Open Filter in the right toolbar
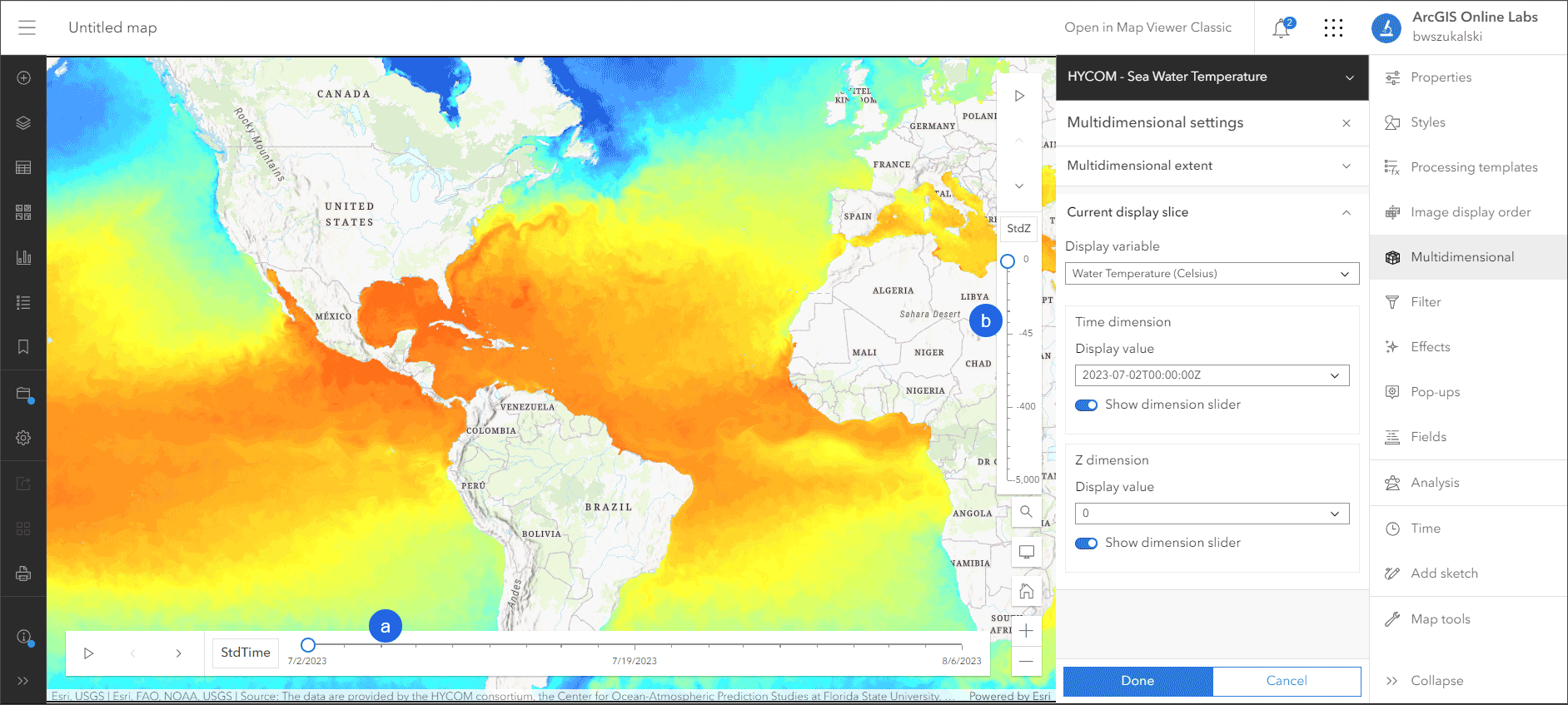Screen dimensions: 1568x705 coord(1469,302)
